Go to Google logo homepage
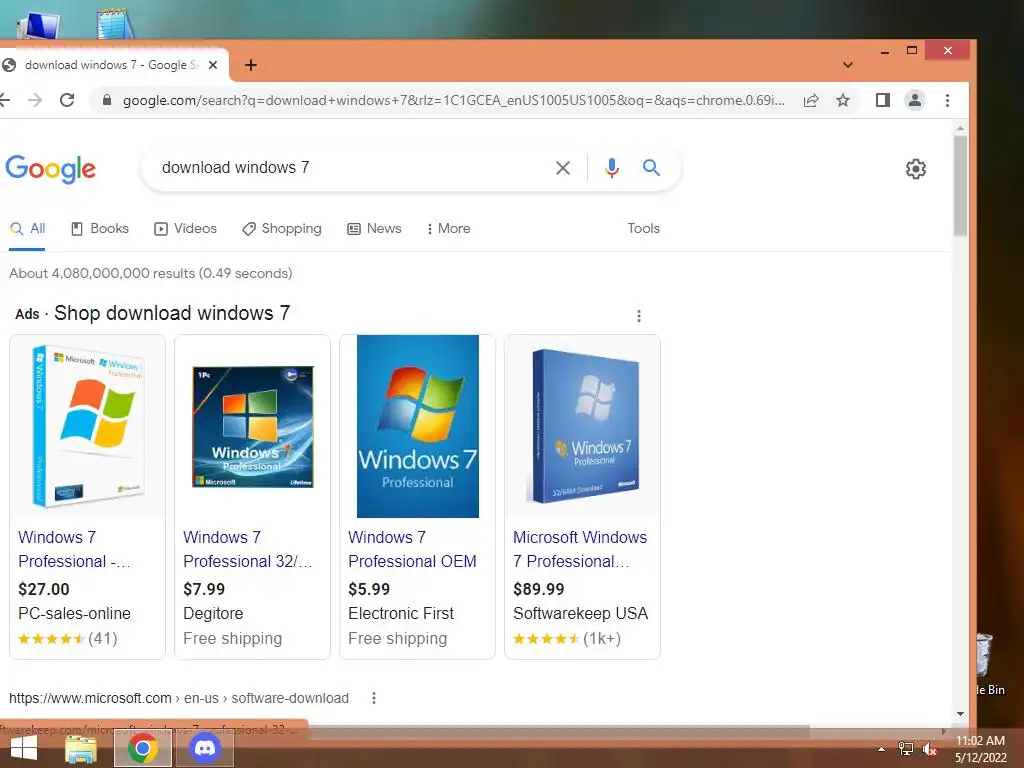Viewport: 1024px width, 768px height. pyautogui.click(x=50, y=169)
